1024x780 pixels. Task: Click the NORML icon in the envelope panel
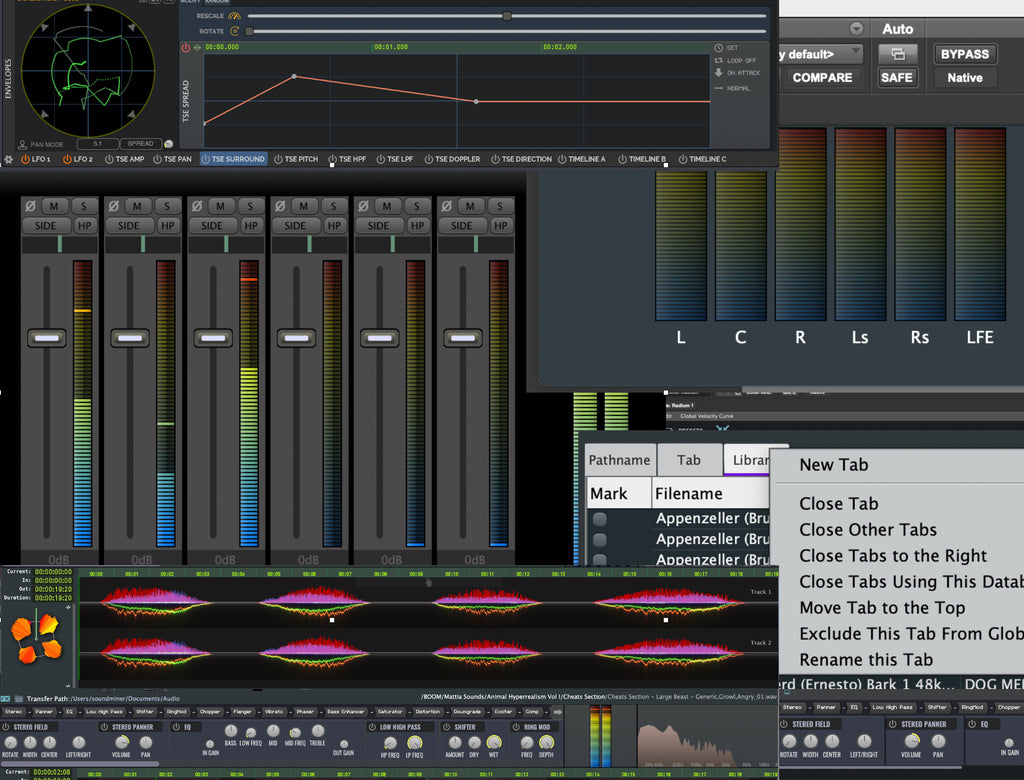[x=718, y=87]
